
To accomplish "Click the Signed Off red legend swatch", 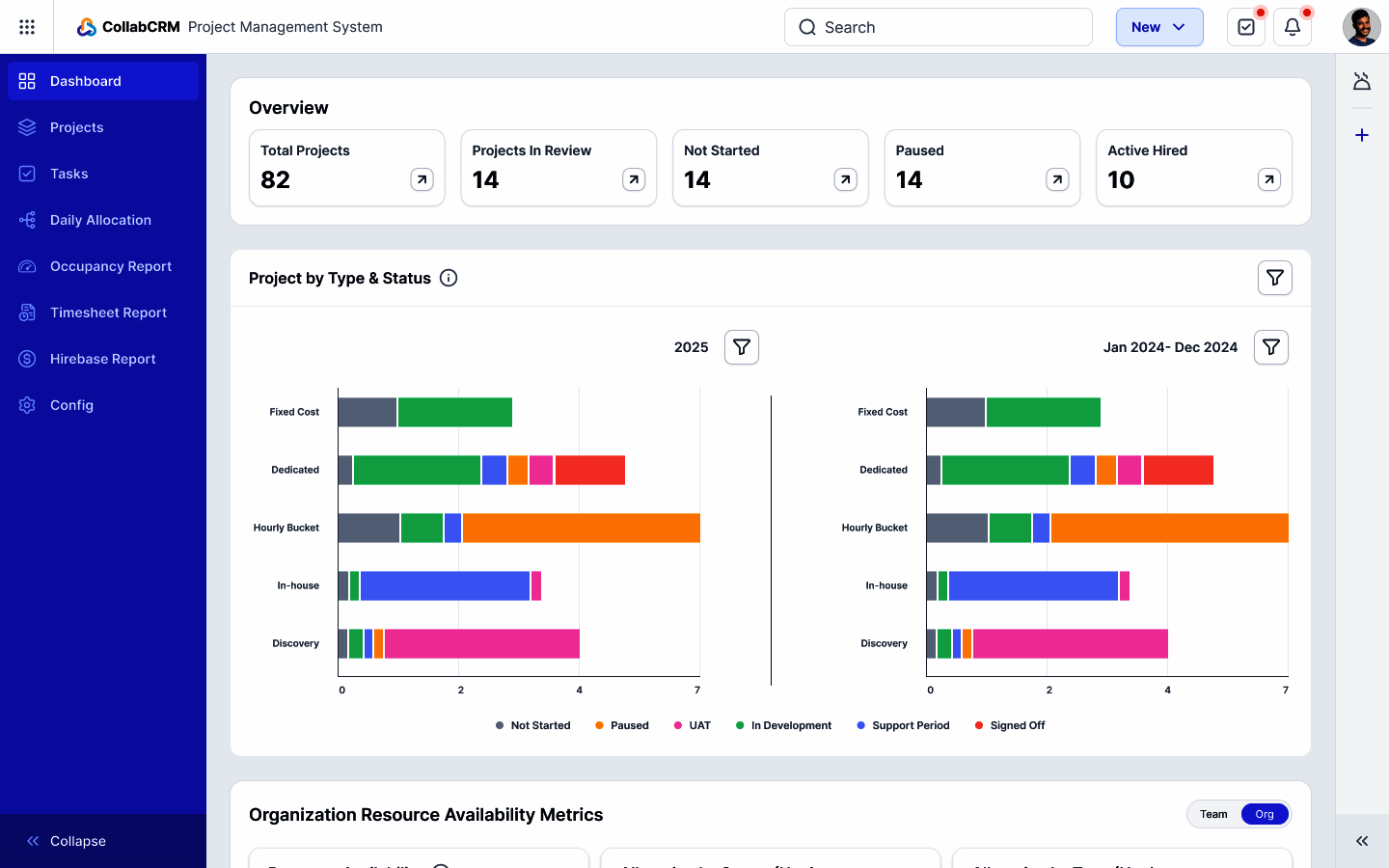I will [x=979, y=725].
